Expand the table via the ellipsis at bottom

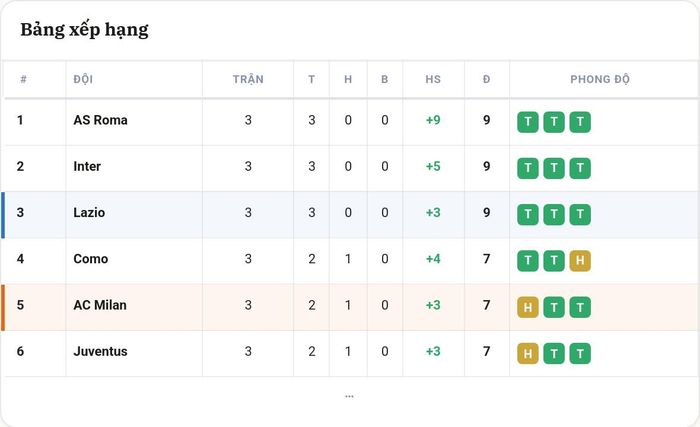[x=349, y=396]
